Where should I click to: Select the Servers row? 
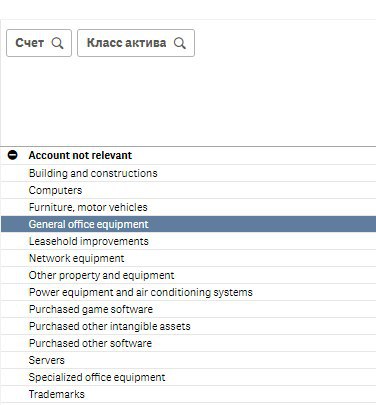pyautogui.click(x=188, y=360)
